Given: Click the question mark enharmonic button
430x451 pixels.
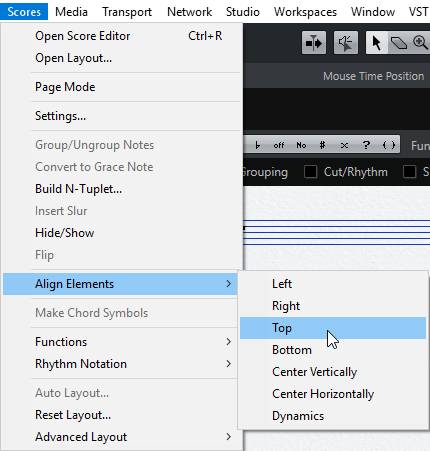Looking at the screenshot, I should (x=366, y=145).
